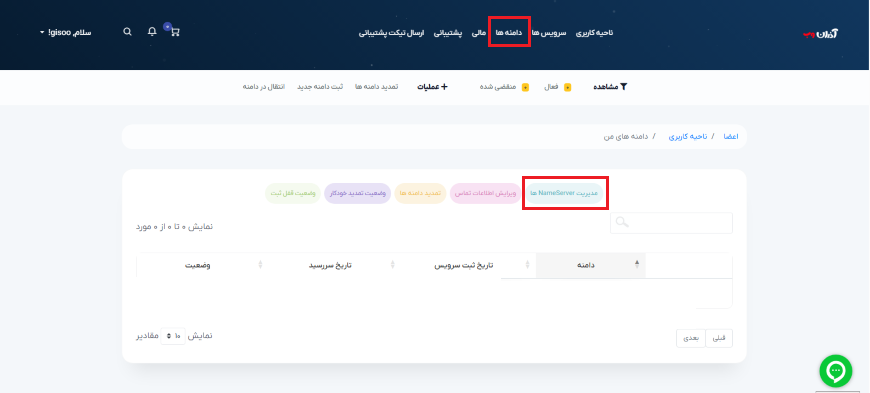Image resolution: width=870 pixels, height=393 pixels.
Task: Click «وضعیت قفل ثبت» pill button
Action: 293,193
